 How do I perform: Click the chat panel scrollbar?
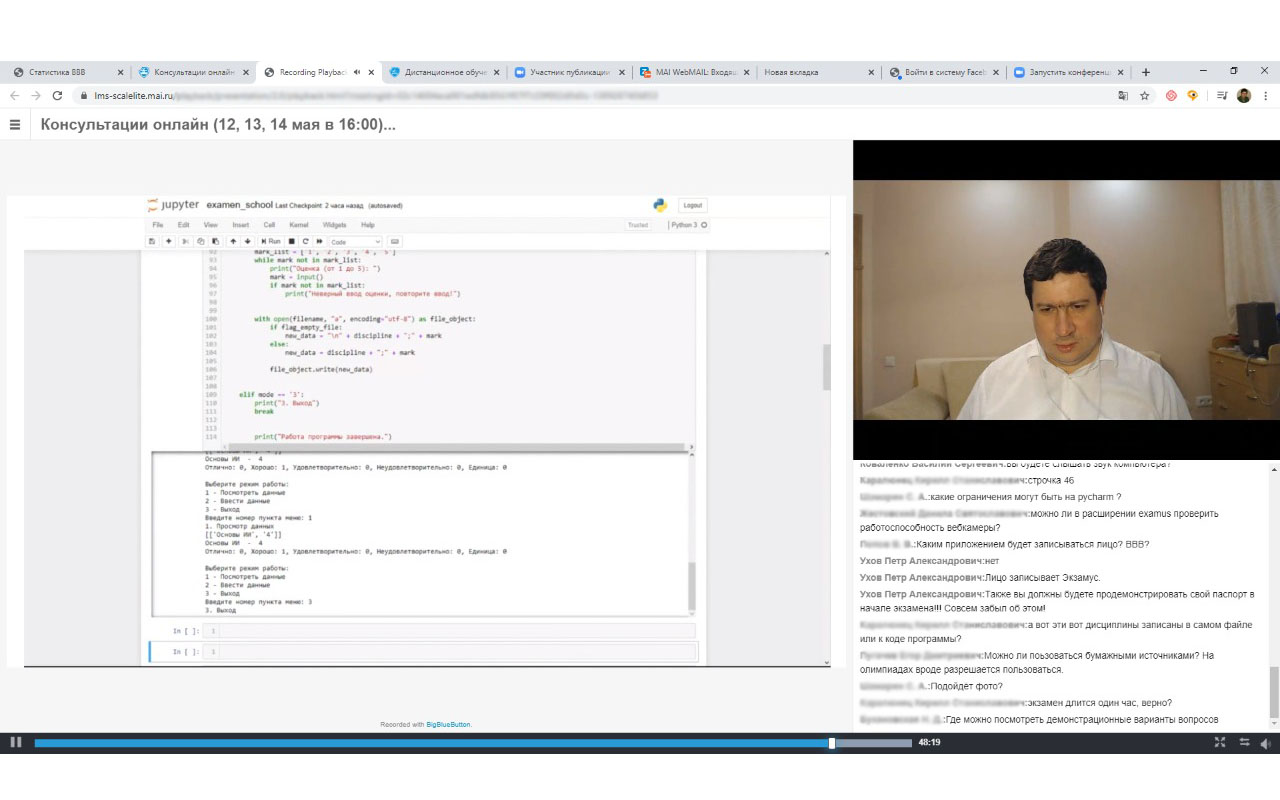pos(1274,692)
